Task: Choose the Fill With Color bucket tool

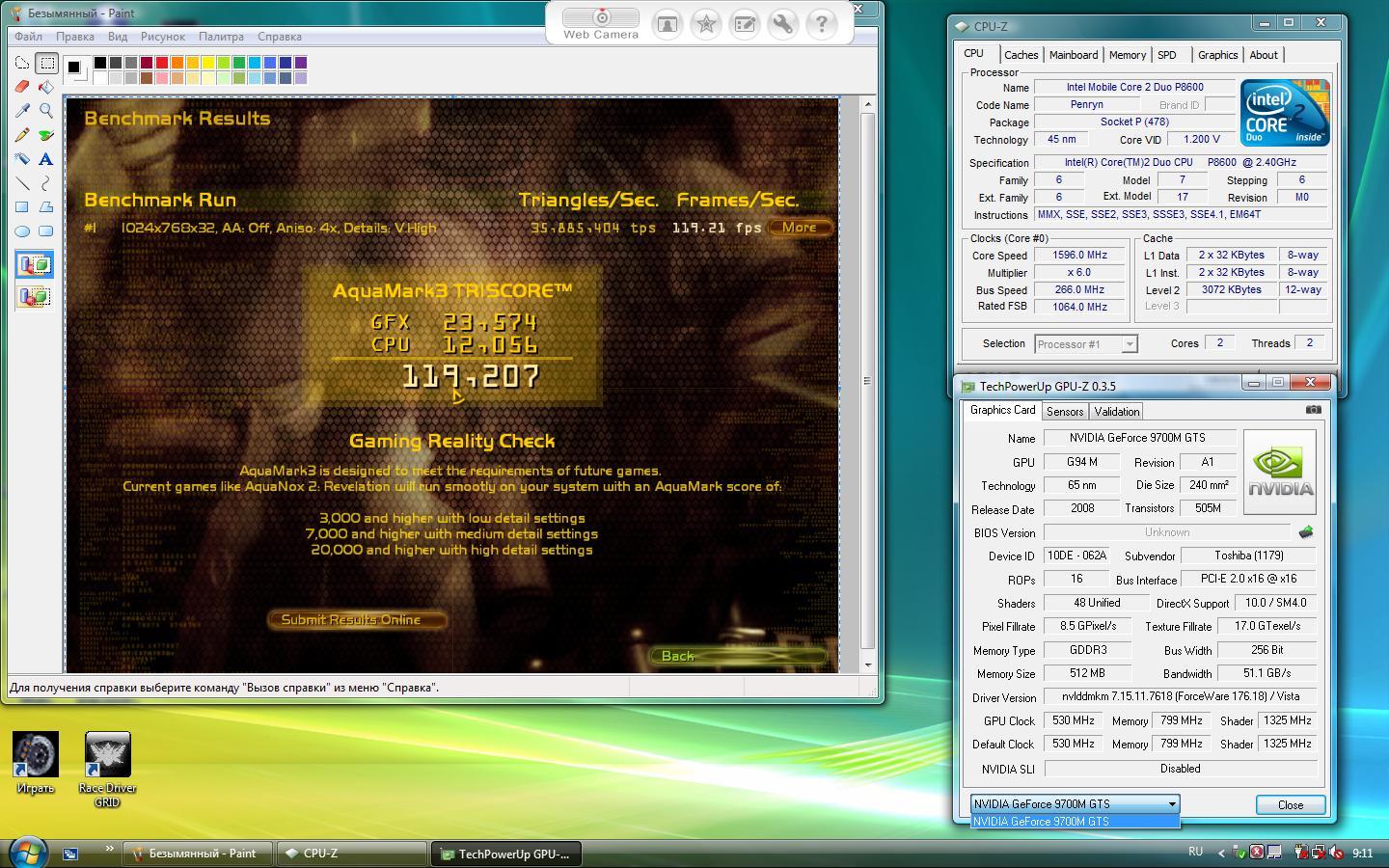Action: tap(46, 87)
